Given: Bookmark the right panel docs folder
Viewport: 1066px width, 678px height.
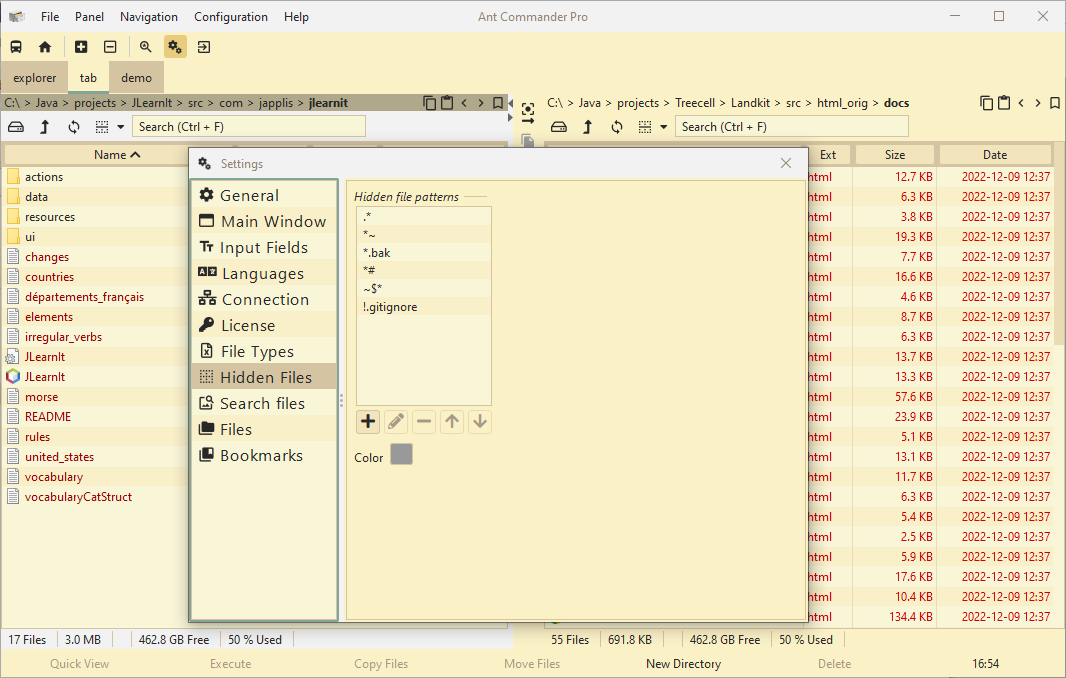Looking at the screenshot, I should pos(1055,103).
